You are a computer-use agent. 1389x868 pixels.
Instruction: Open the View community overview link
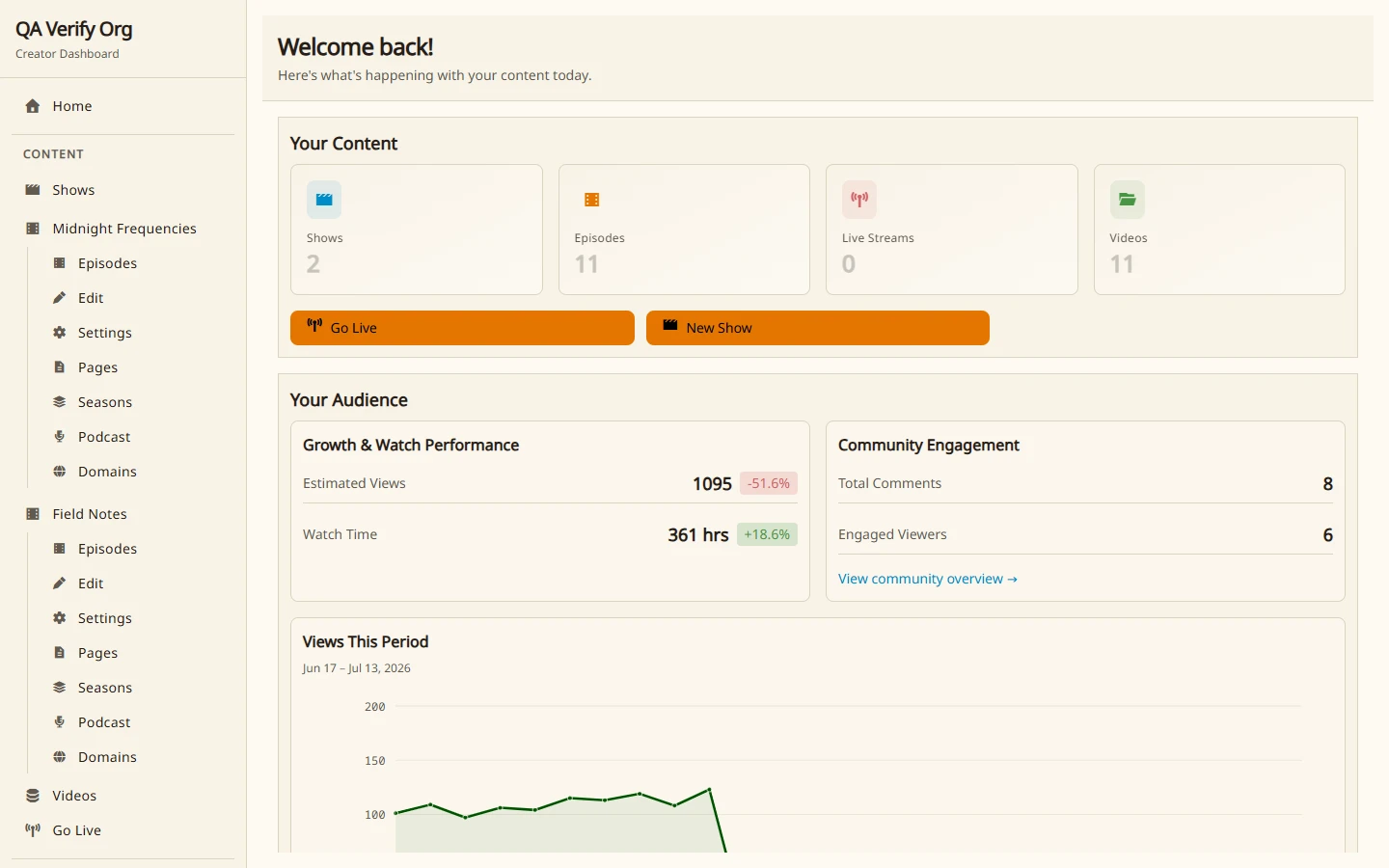tap(928, 579)
